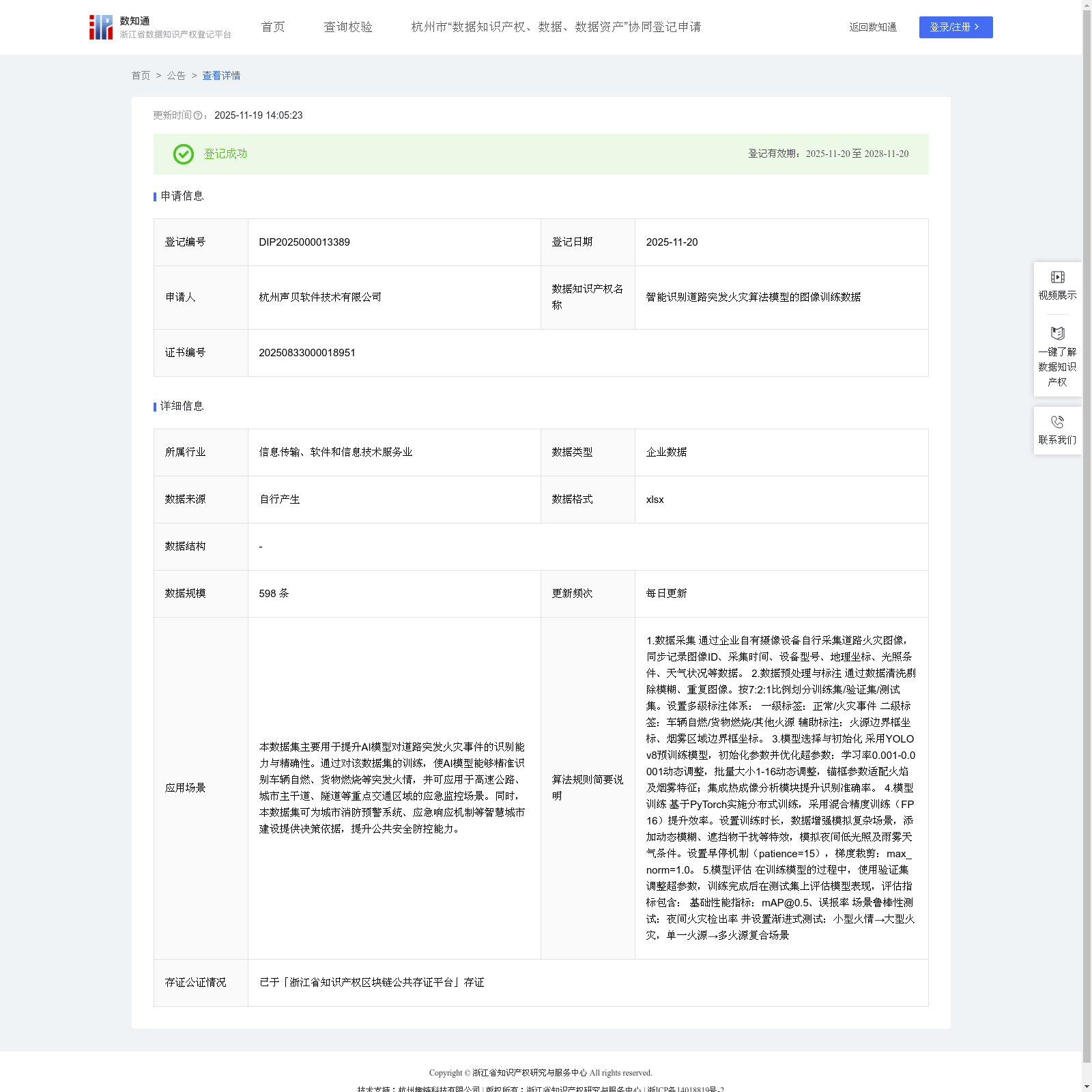Click the 联系我们 phone icon
The height and width of the screenshot is (1092, 1092).
1057,422
